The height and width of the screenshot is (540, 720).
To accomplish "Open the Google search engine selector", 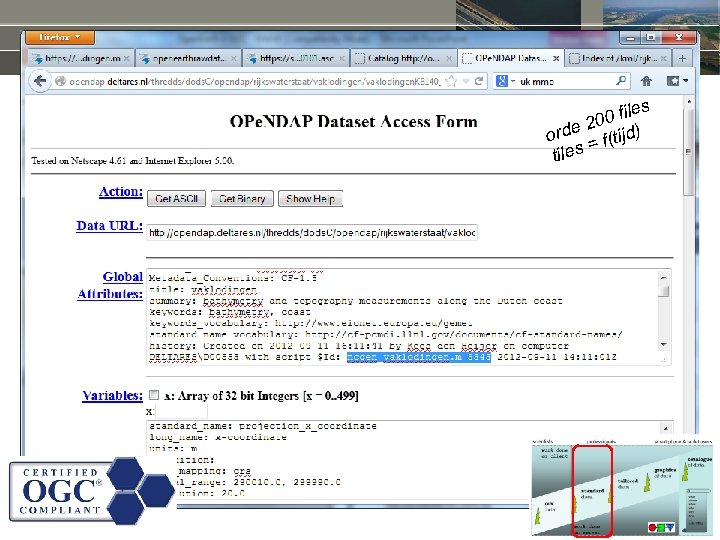I will tap(505, 81).
